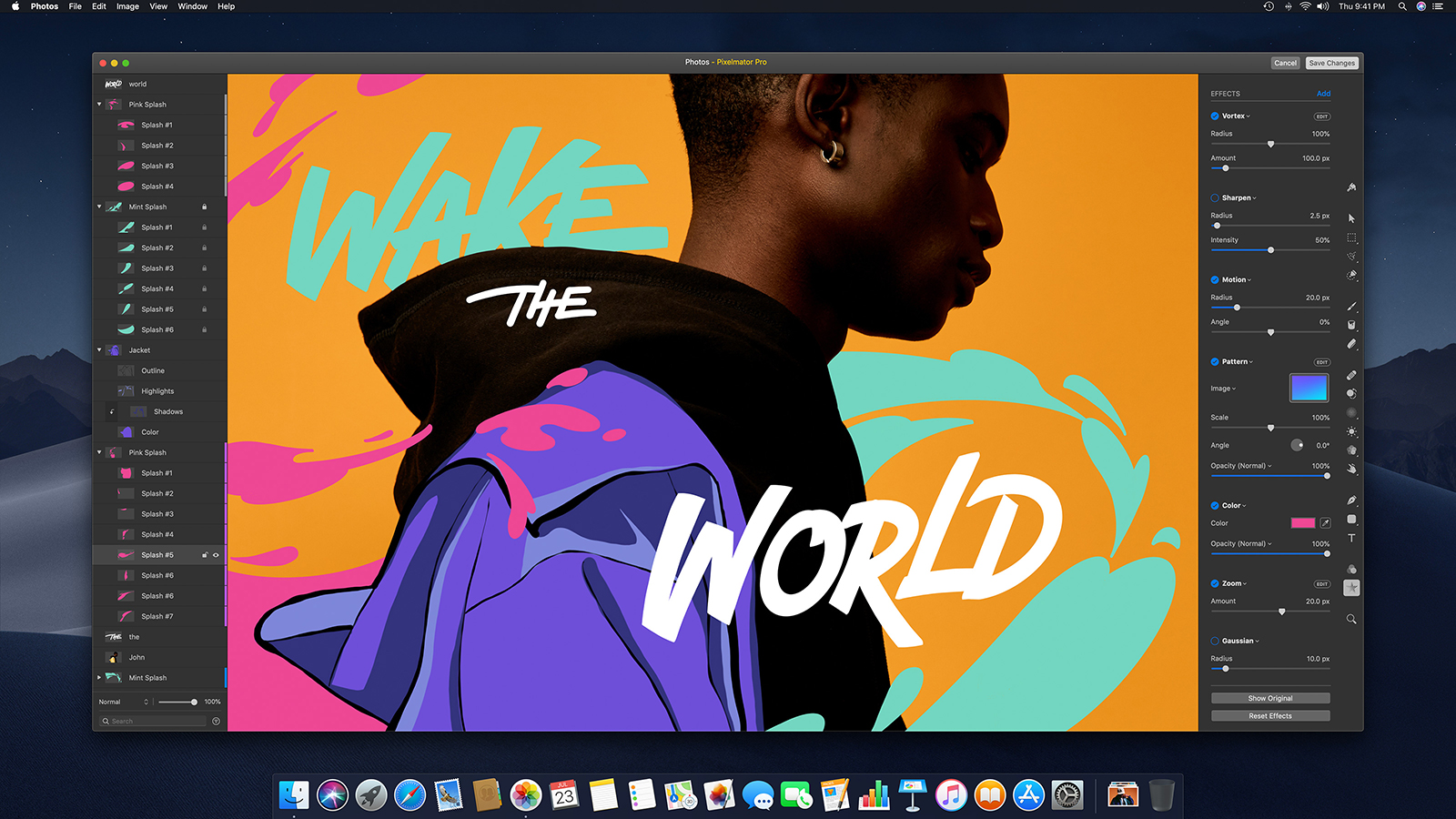Viewport: 1456px width, 819px height.
Task: Click the layers panel search field
Action: click(x=151, y=721)
